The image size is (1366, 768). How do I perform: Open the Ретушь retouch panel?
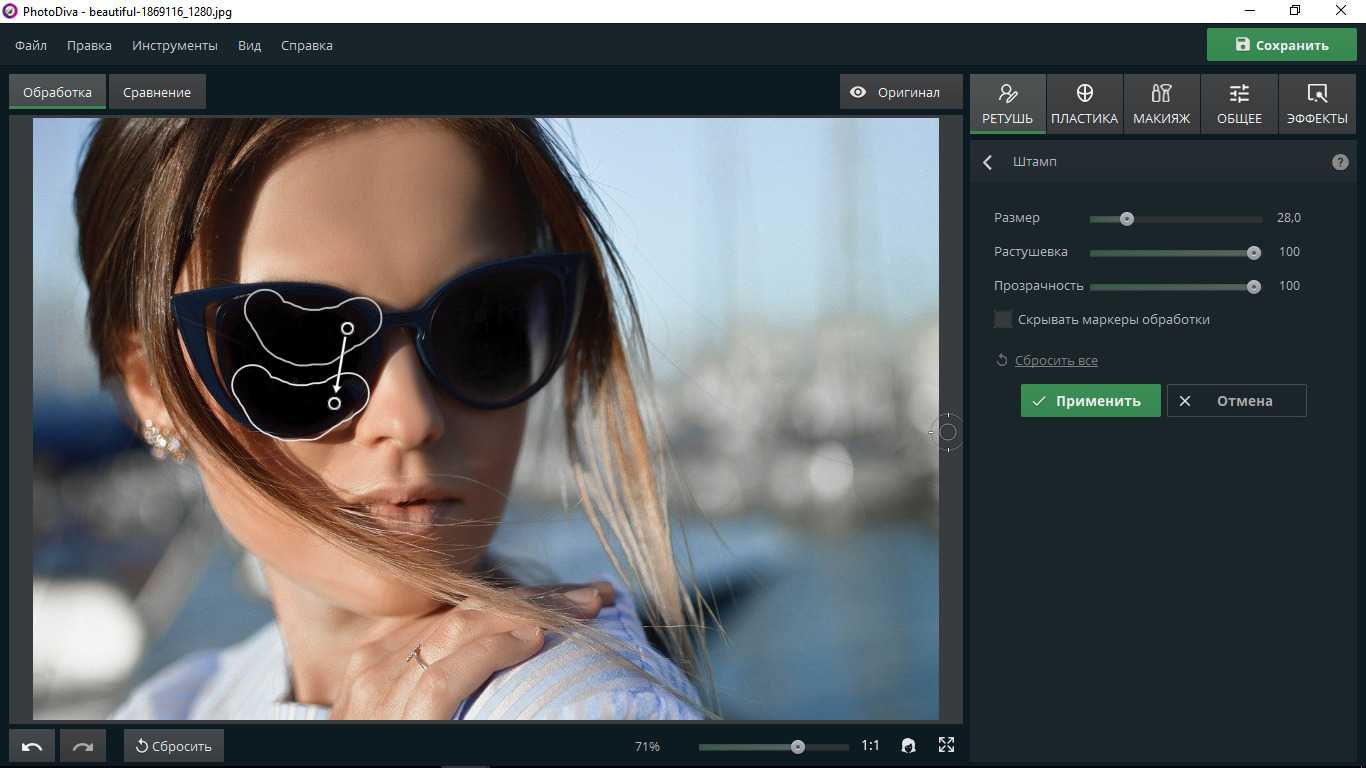click(x=1007, y=104)
